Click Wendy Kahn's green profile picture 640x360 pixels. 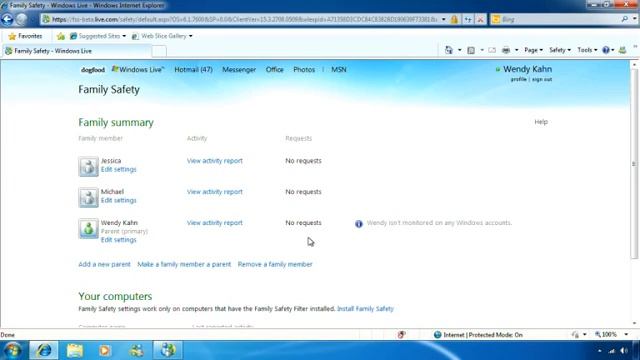(89, 228)
